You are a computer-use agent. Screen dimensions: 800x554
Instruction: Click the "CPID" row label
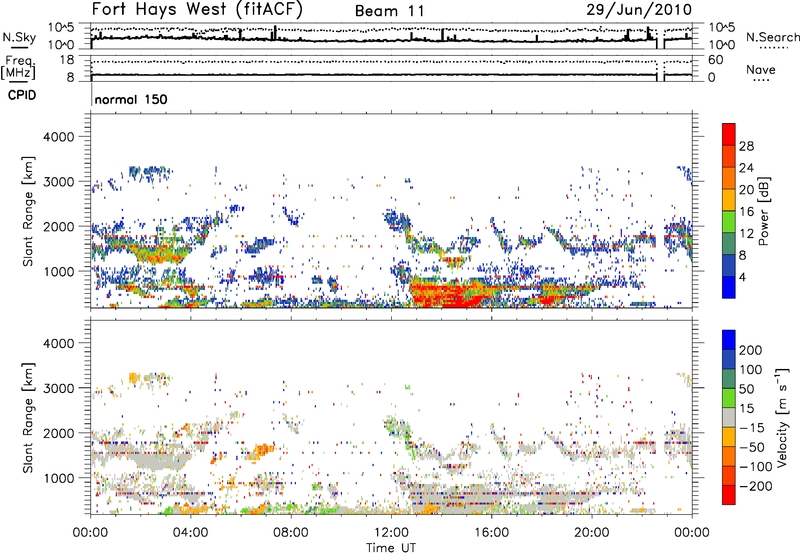click(x=22, y=95)
